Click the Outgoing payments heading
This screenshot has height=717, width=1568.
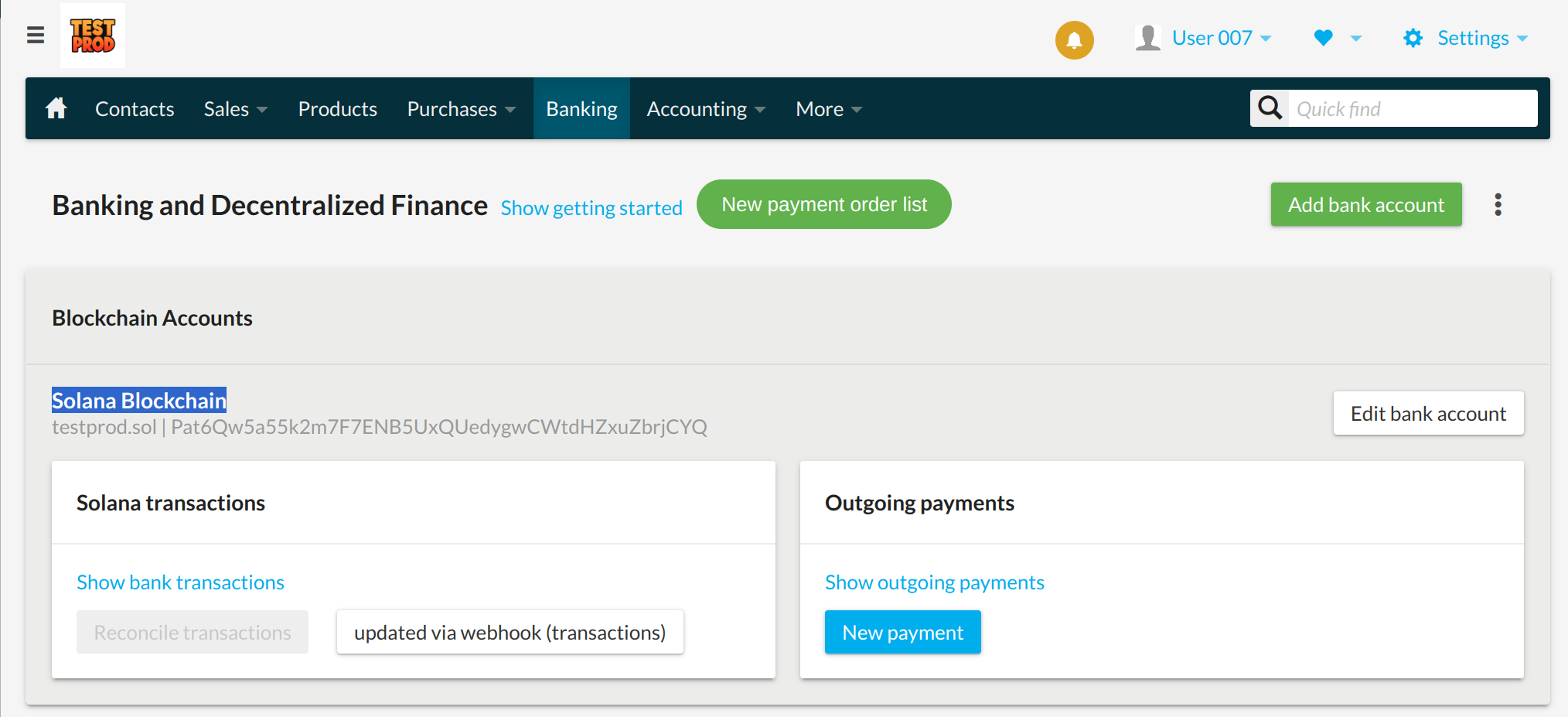pos(919,503)
